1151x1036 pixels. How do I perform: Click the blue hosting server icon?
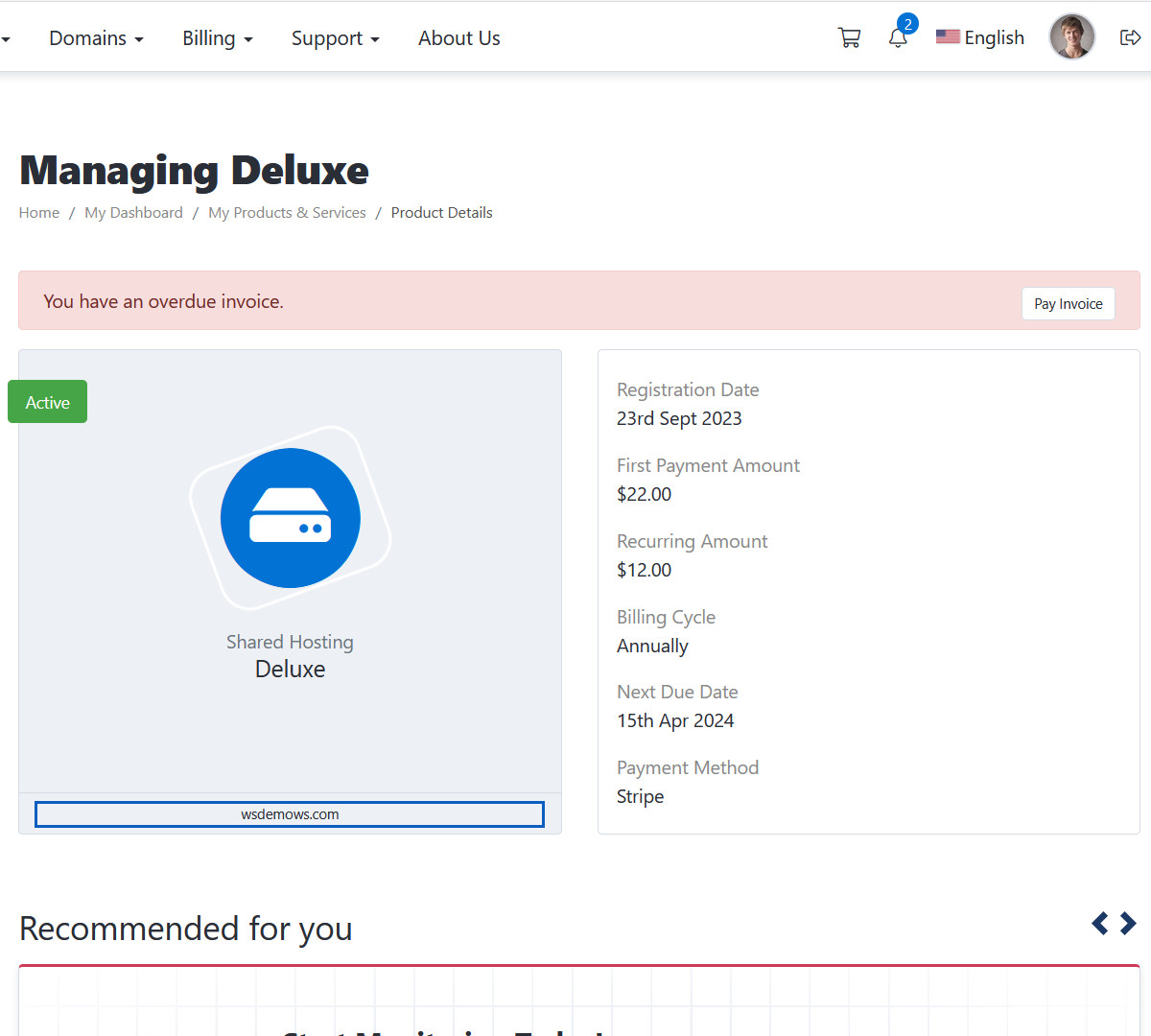pyautogui.click(x=291, y=518)
